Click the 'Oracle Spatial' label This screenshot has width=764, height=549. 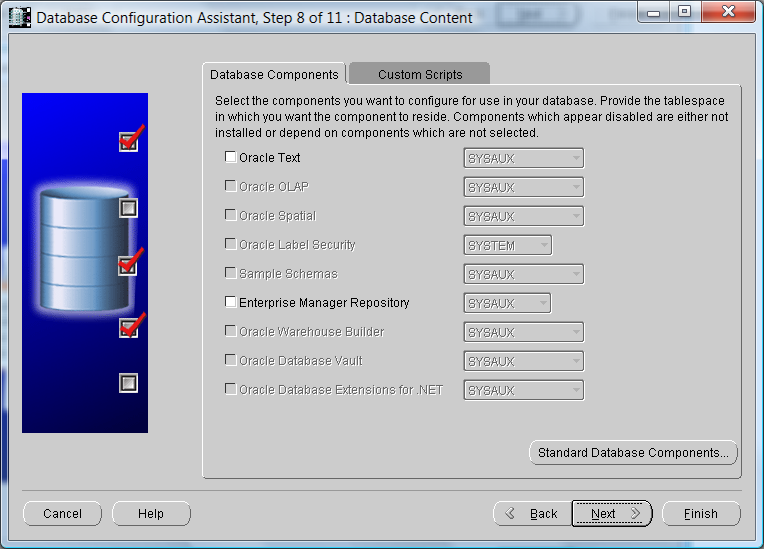pyautogui.click(x=278, y=216)
